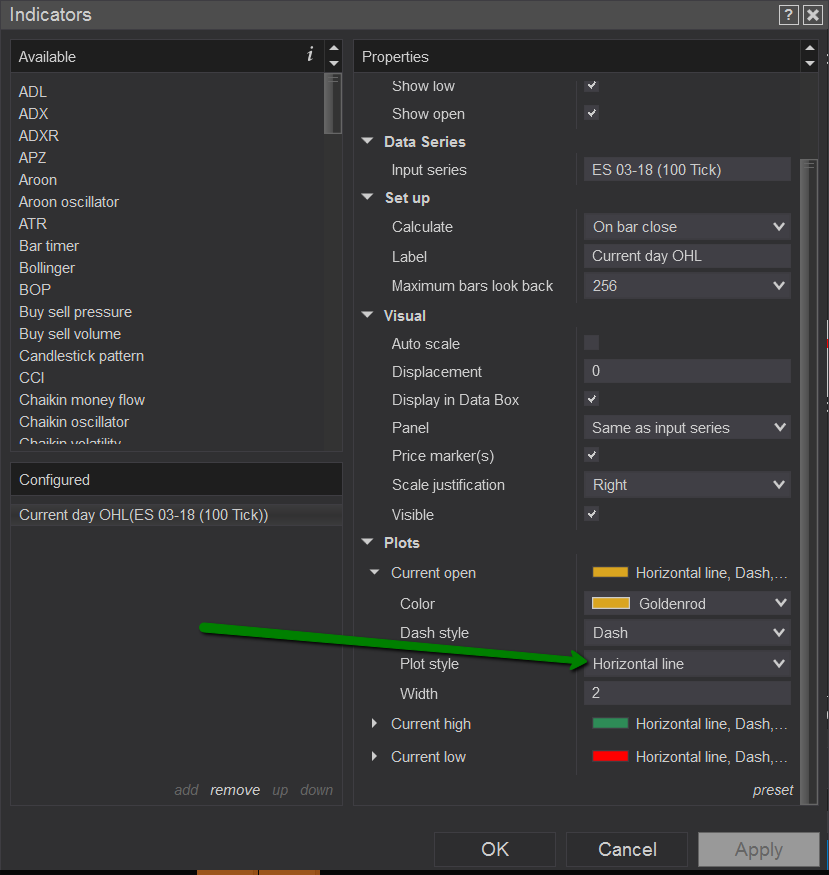Click the up link in Configured panel
This screenshot has width=829, height=875.
(x=280, y=791)
